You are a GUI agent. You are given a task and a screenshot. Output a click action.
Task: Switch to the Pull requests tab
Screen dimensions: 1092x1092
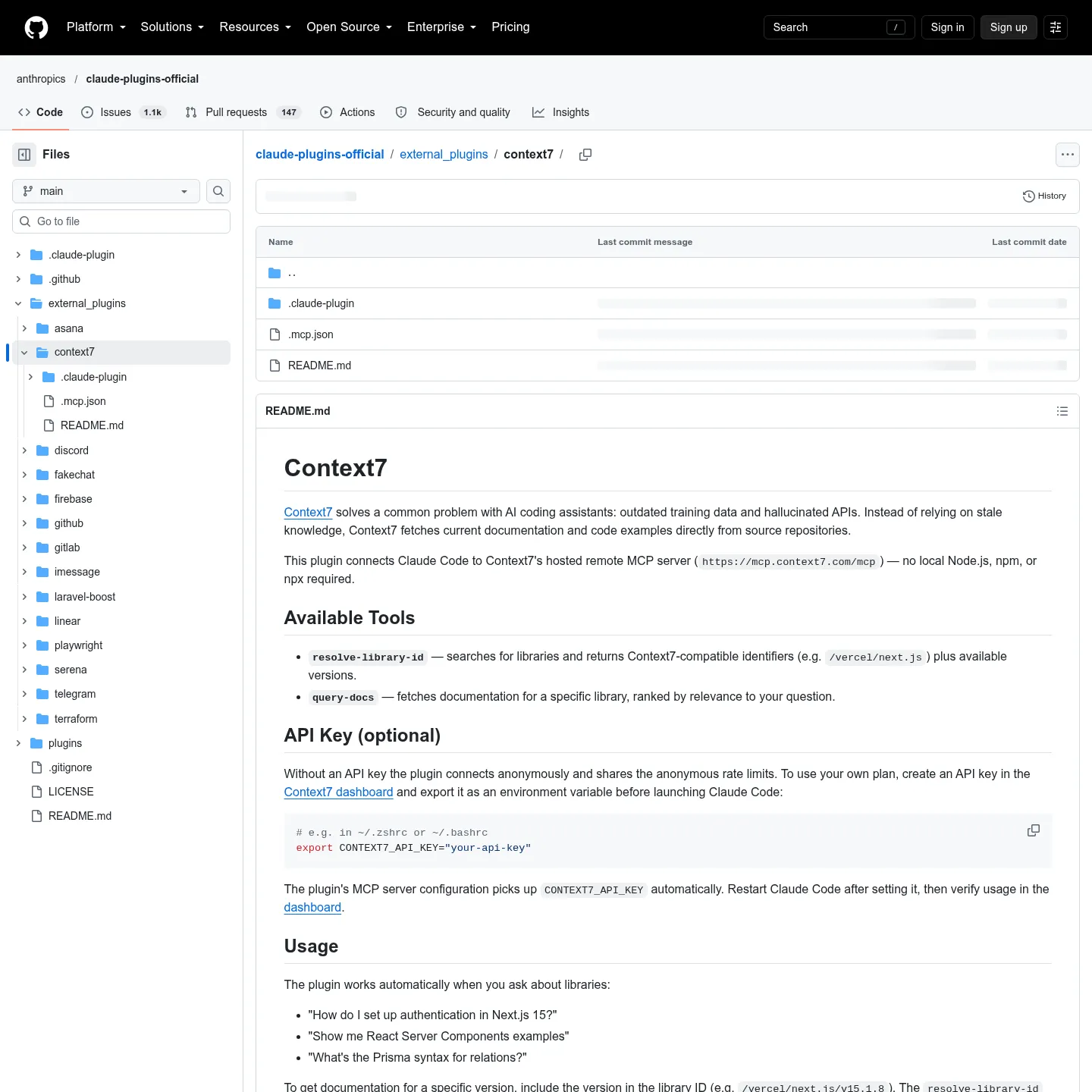click(243, 112)
